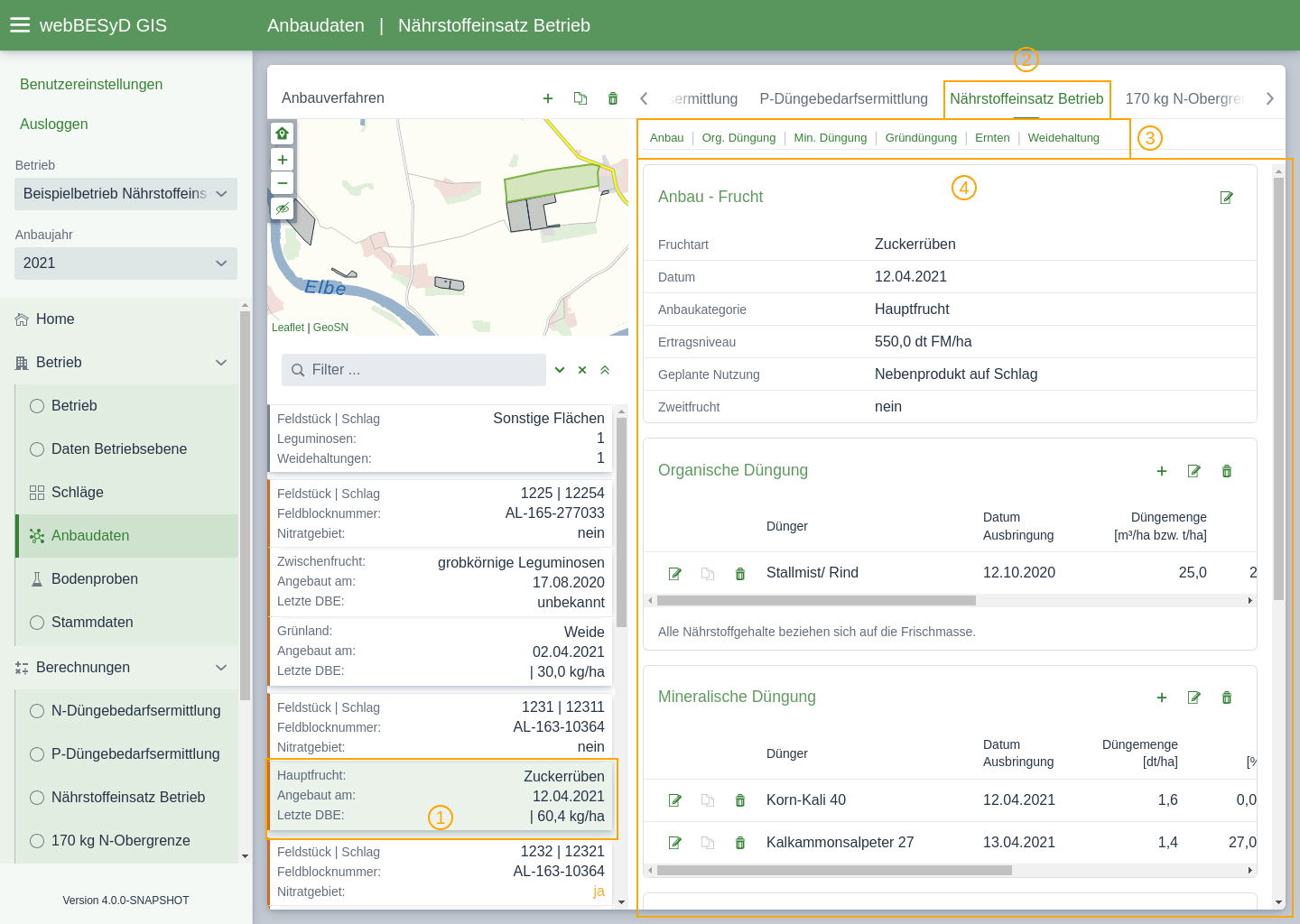Collapse the Betrieb menu group
Image resolution: width=1300 pixels, height=924 pixels.
[x=221, y=363]
